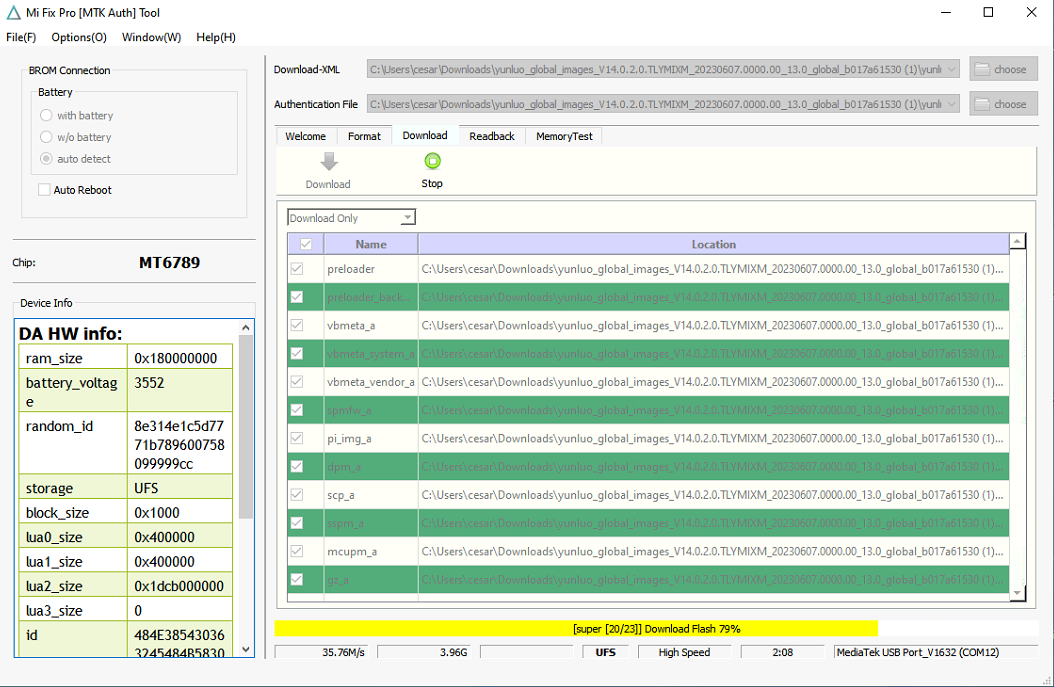The width and height of the screenshot is (1054, 687).
Task: Click the Mi Fix Pro app logo
Action: (x=13, y=13)
